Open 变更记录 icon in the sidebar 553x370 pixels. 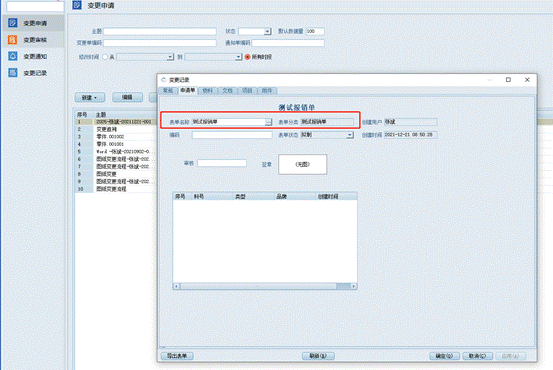coord(13,73)
